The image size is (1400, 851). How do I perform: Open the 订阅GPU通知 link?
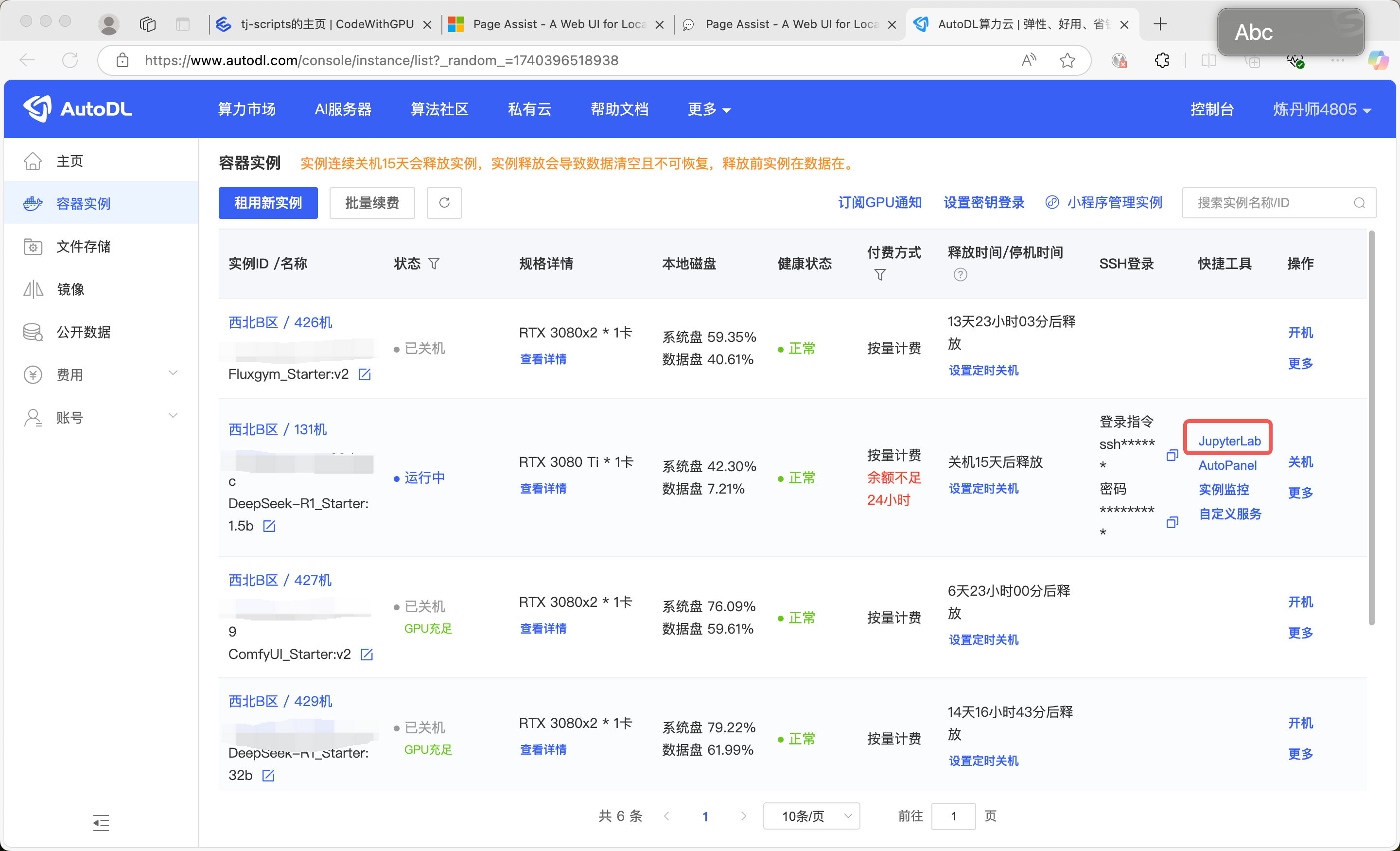879,203
